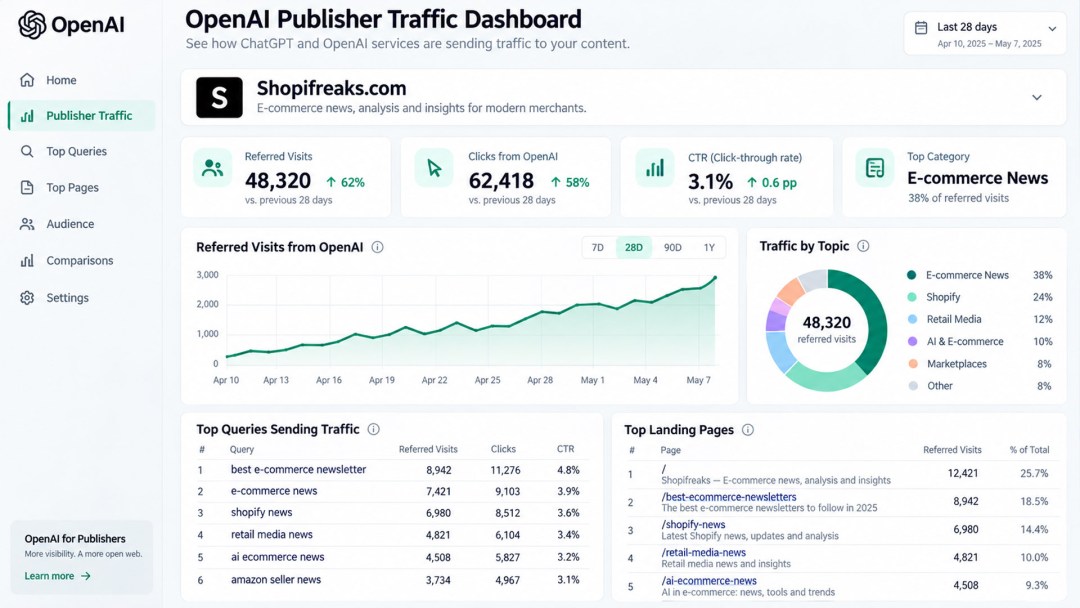The height and width of the screenshot is (608, 1080).
Task: Click the Shopifreaks S logo tile
Action: coord(219,98)
